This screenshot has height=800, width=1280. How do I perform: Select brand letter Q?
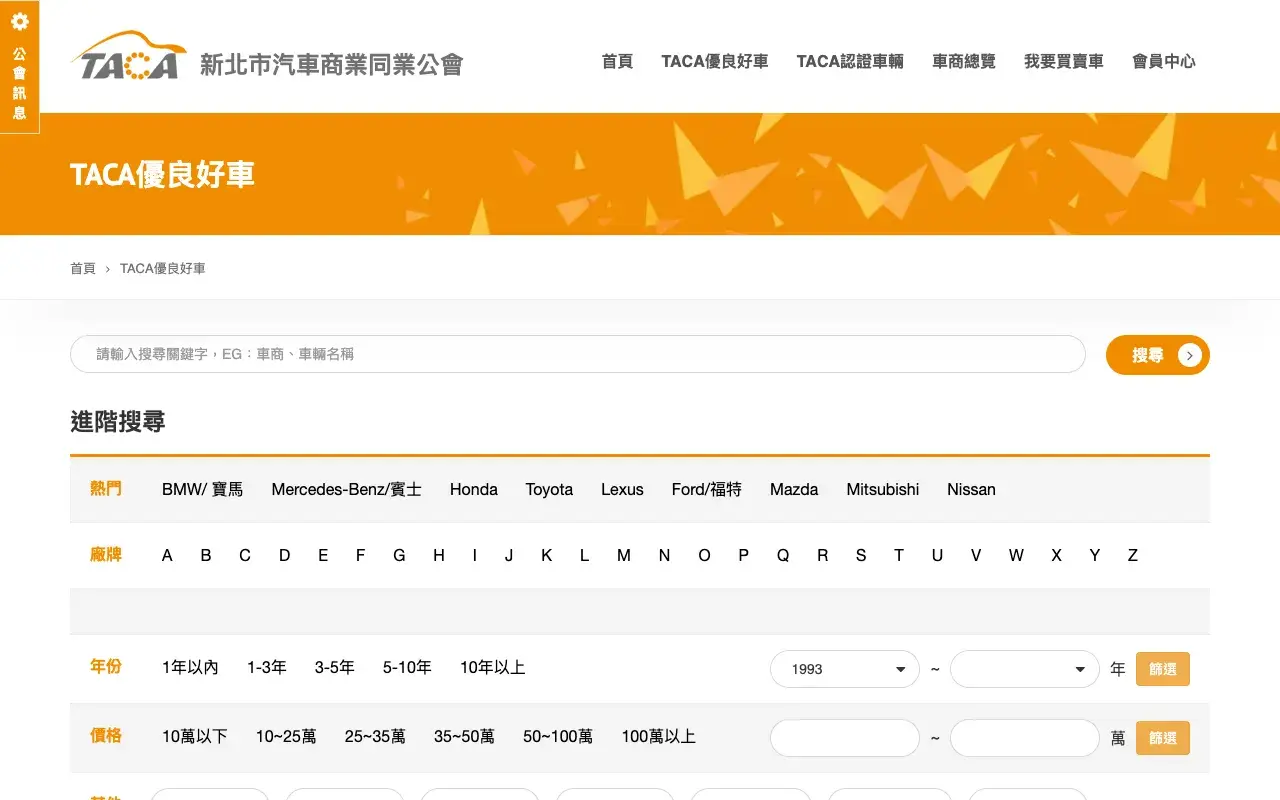783,555
